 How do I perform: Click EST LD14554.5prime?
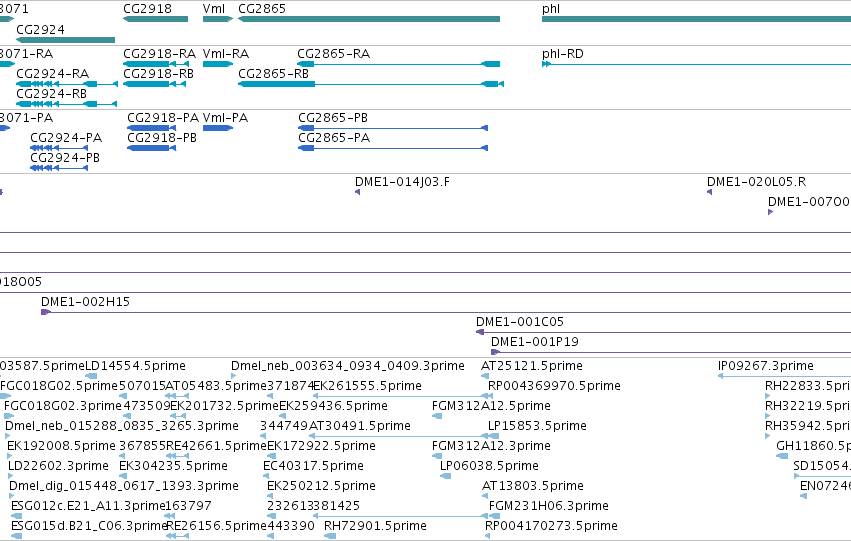click(135, 366)
